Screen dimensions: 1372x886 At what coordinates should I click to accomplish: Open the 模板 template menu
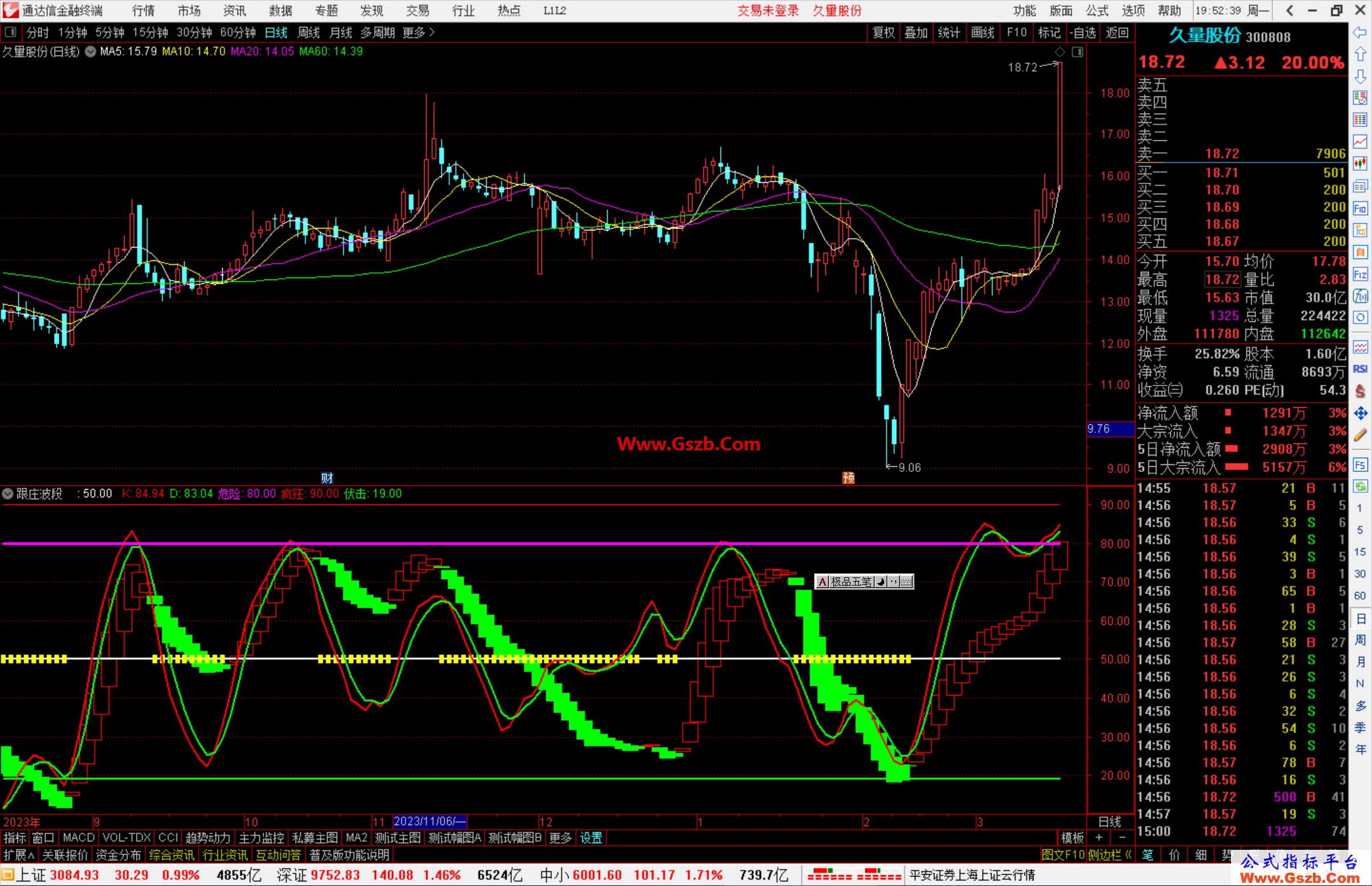[x=1072, y=838]
